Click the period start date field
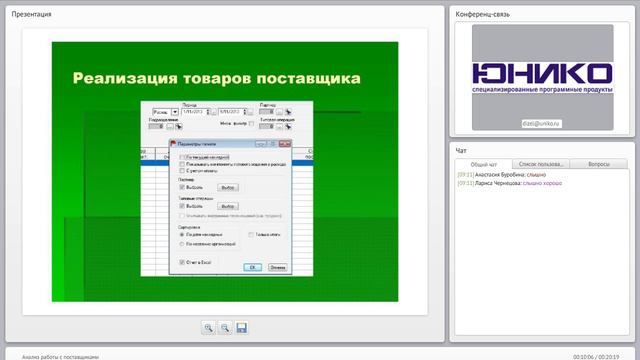This screenshot has width=640, height=360. coord(196,112)
